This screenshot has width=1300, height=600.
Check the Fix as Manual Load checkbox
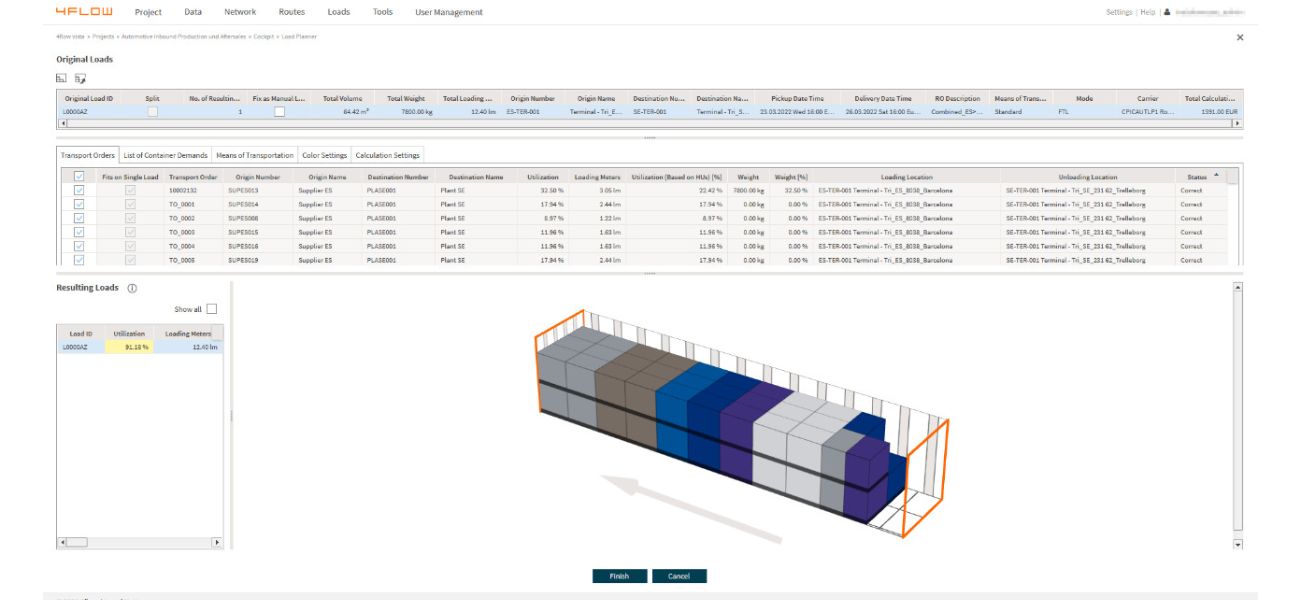[x=279, y=112]
